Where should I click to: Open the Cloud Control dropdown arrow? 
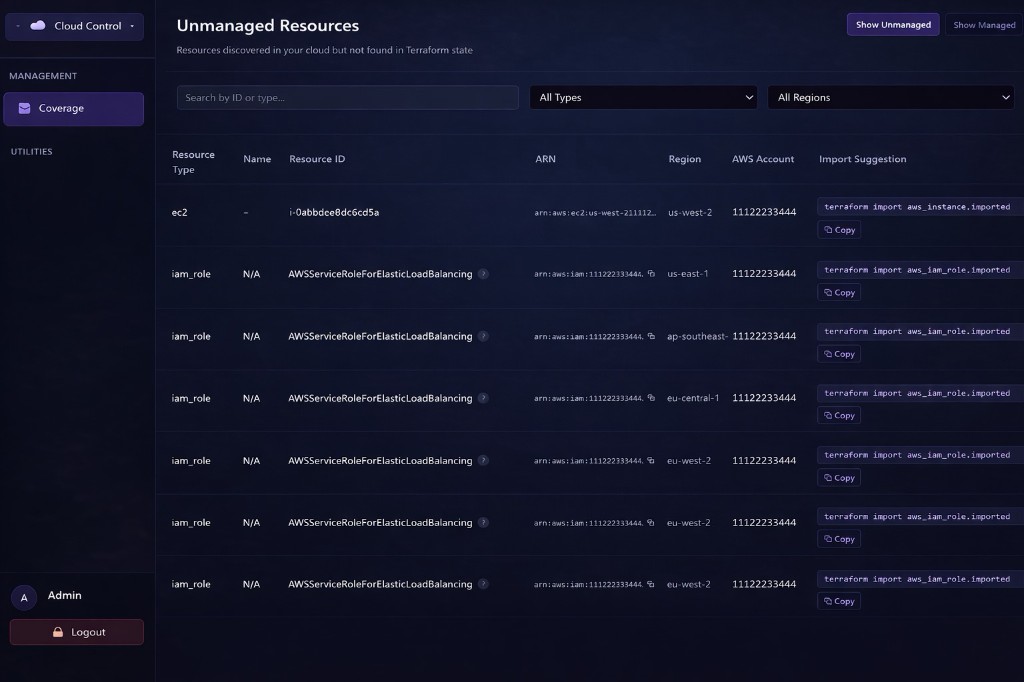click(x=132, y=26)
